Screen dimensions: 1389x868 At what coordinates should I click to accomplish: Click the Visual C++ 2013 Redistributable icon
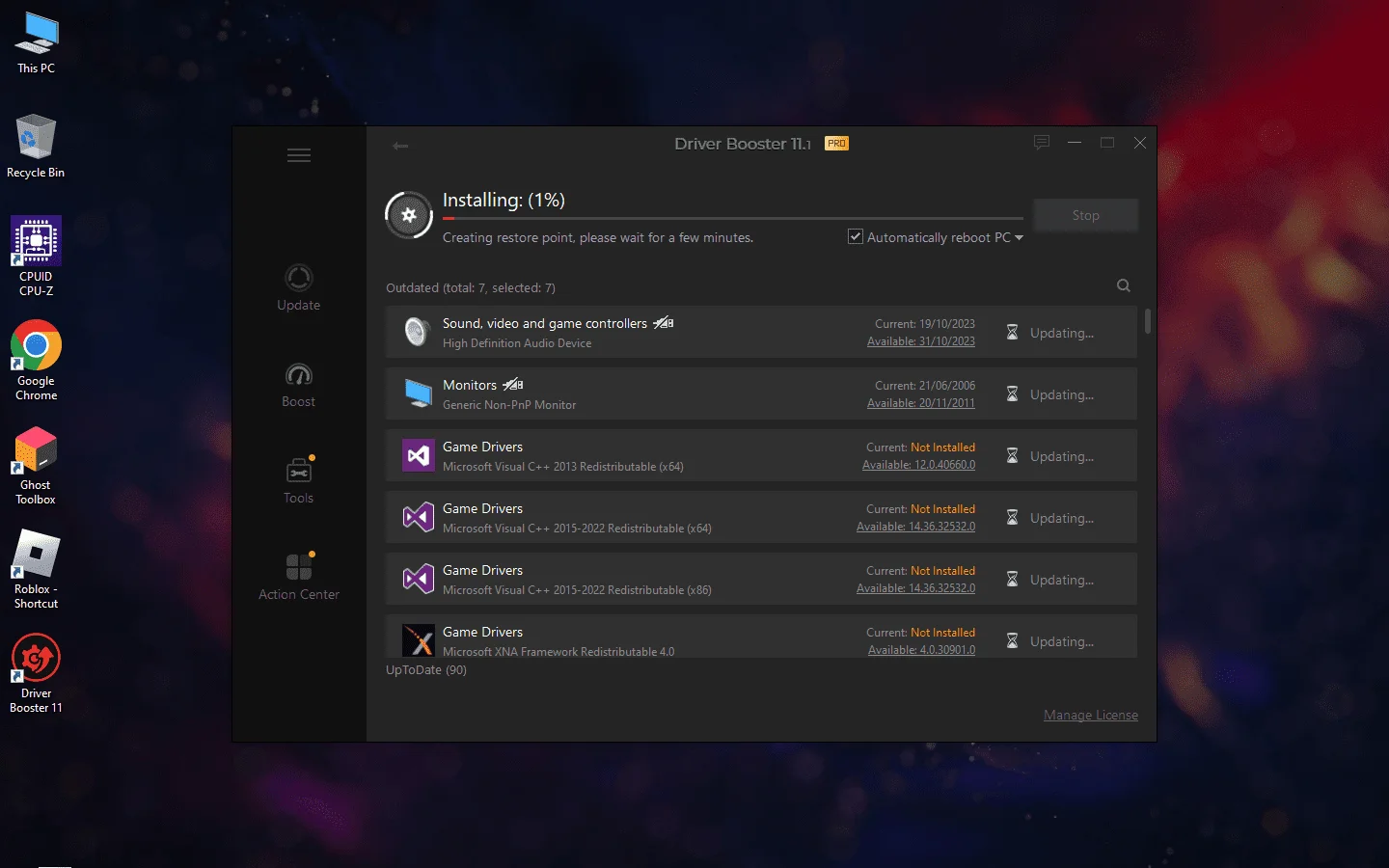418,455
